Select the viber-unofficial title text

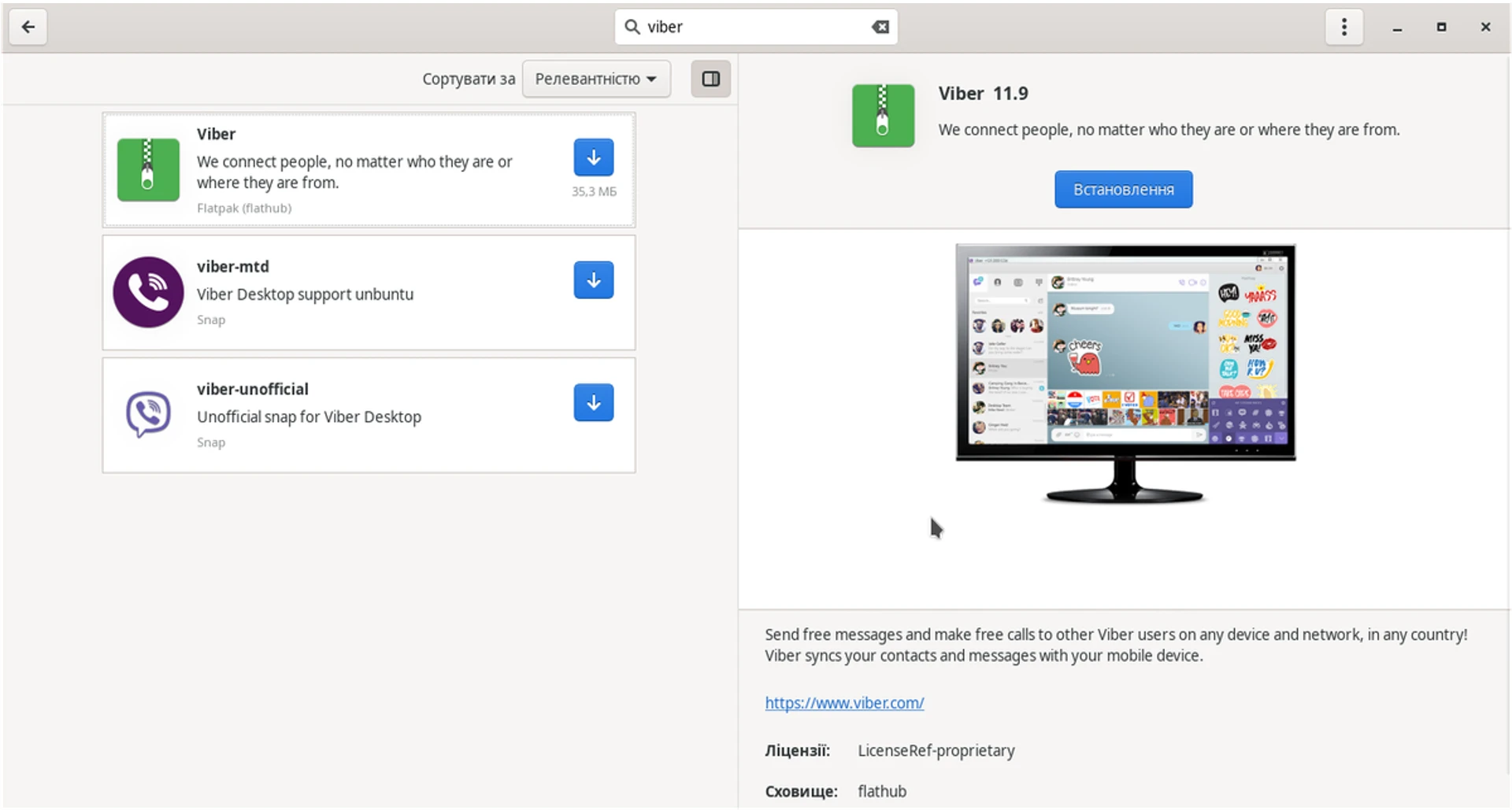point(253,390)
